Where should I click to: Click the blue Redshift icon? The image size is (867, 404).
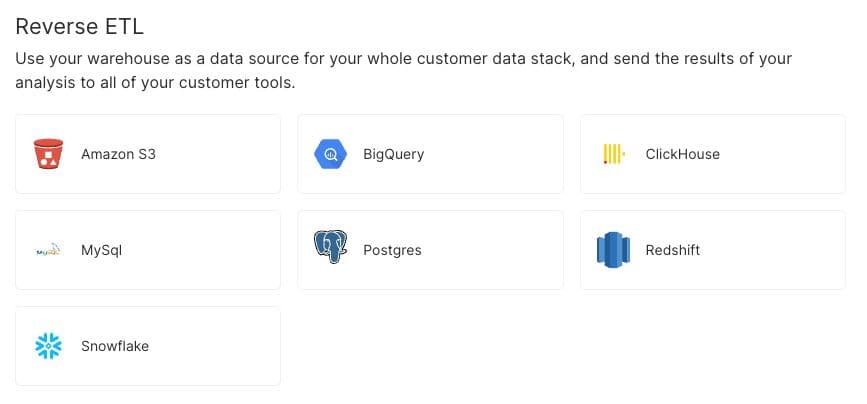[613, 250]
